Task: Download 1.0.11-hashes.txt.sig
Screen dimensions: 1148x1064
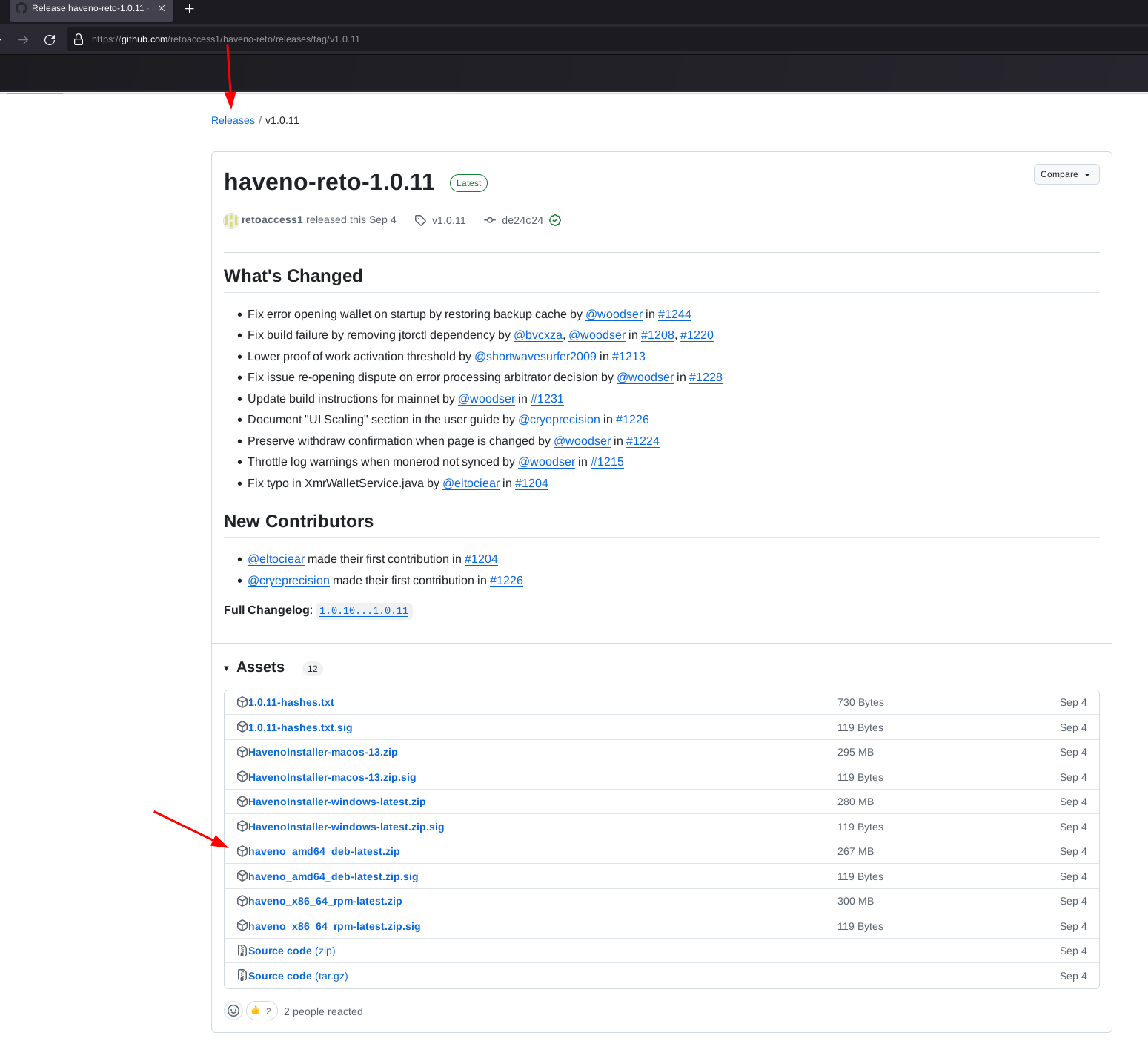Action: pos(300,727)
